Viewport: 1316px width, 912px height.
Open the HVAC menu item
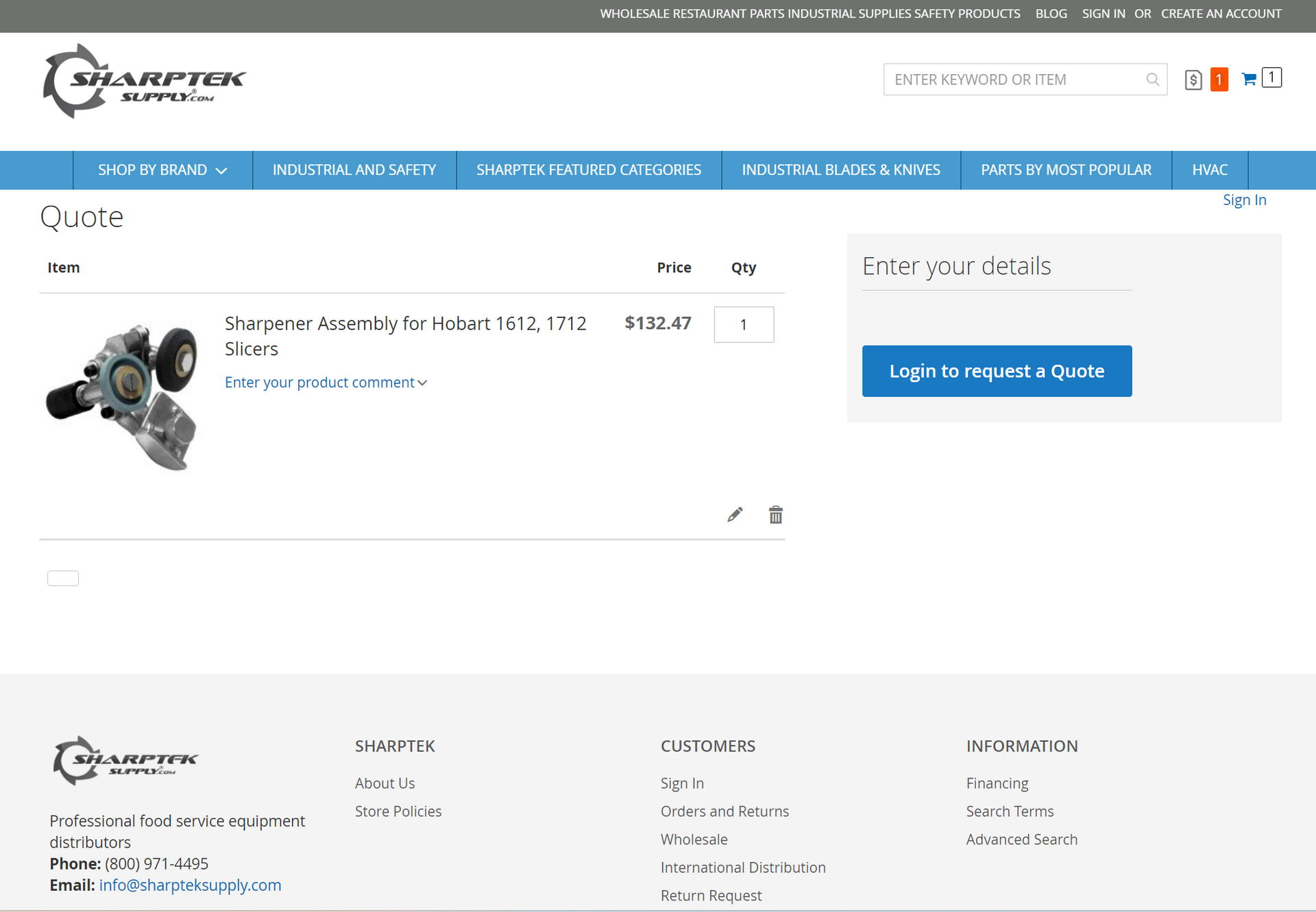click(x=1210, y=169)
